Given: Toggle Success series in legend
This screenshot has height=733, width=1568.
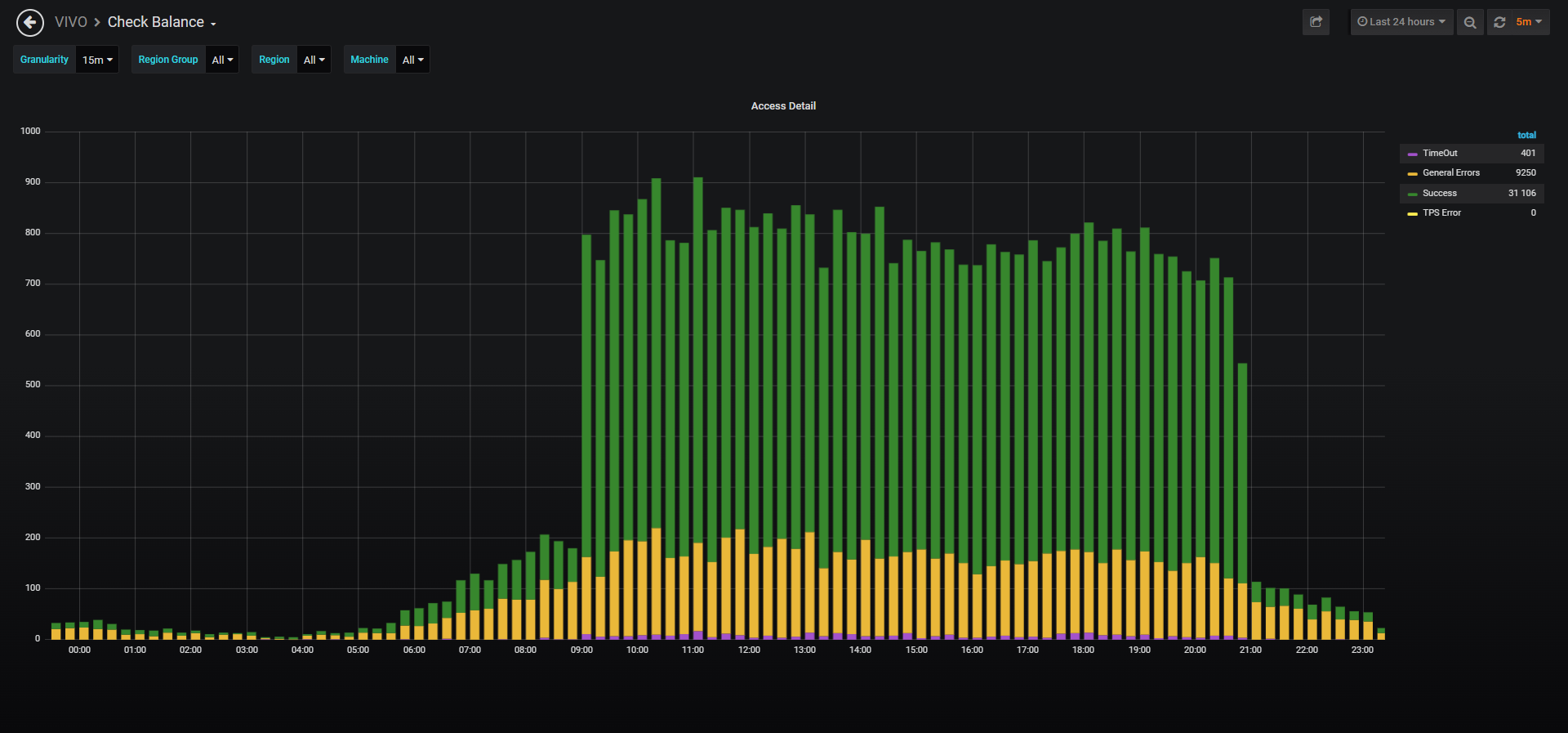Looking at the screenshot, I should pyautogui.click(x=1439, y=193).
